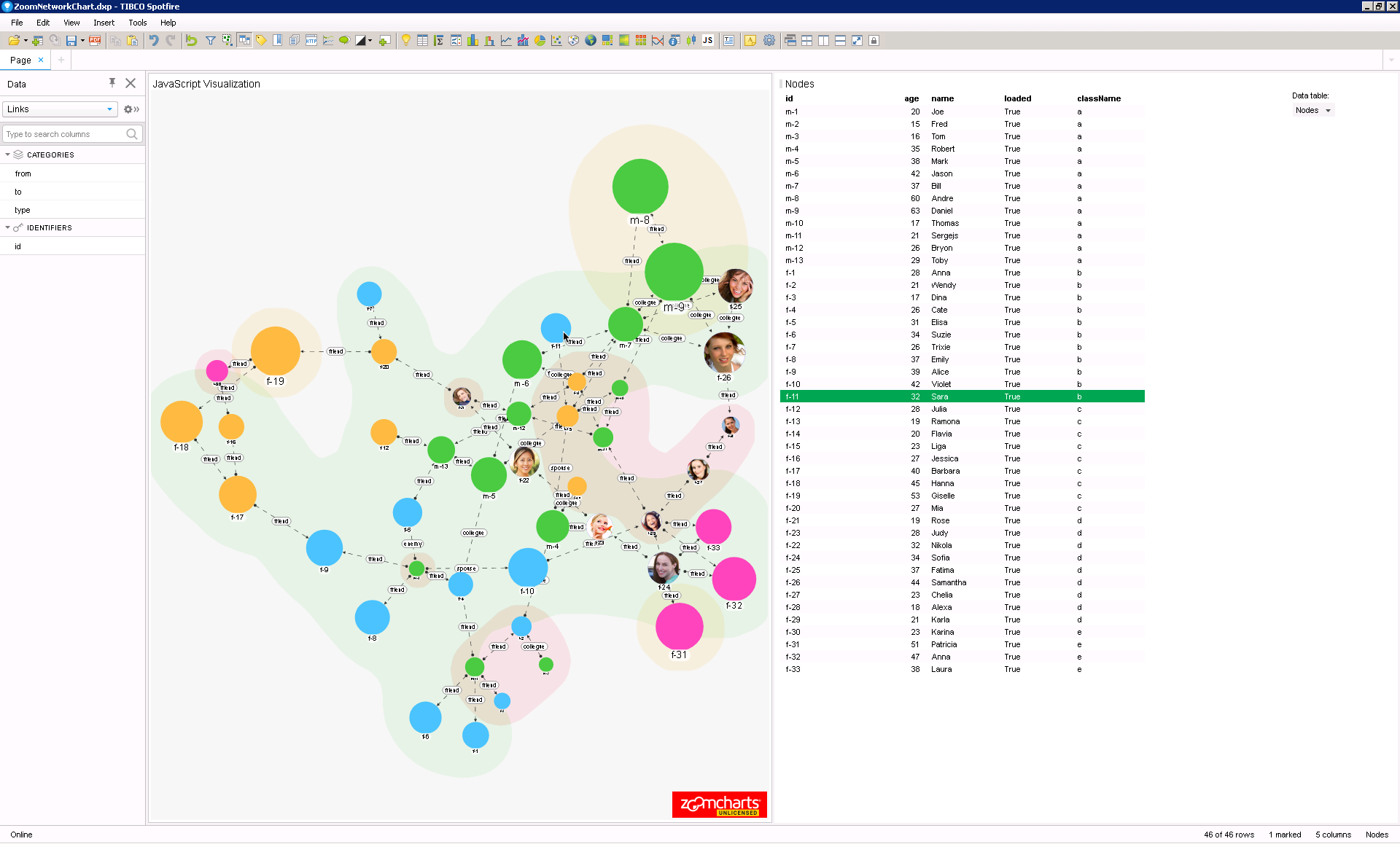Add a JS JavaScript visualization
Viewport: 1400px width, 844px height.
point(707,41)
